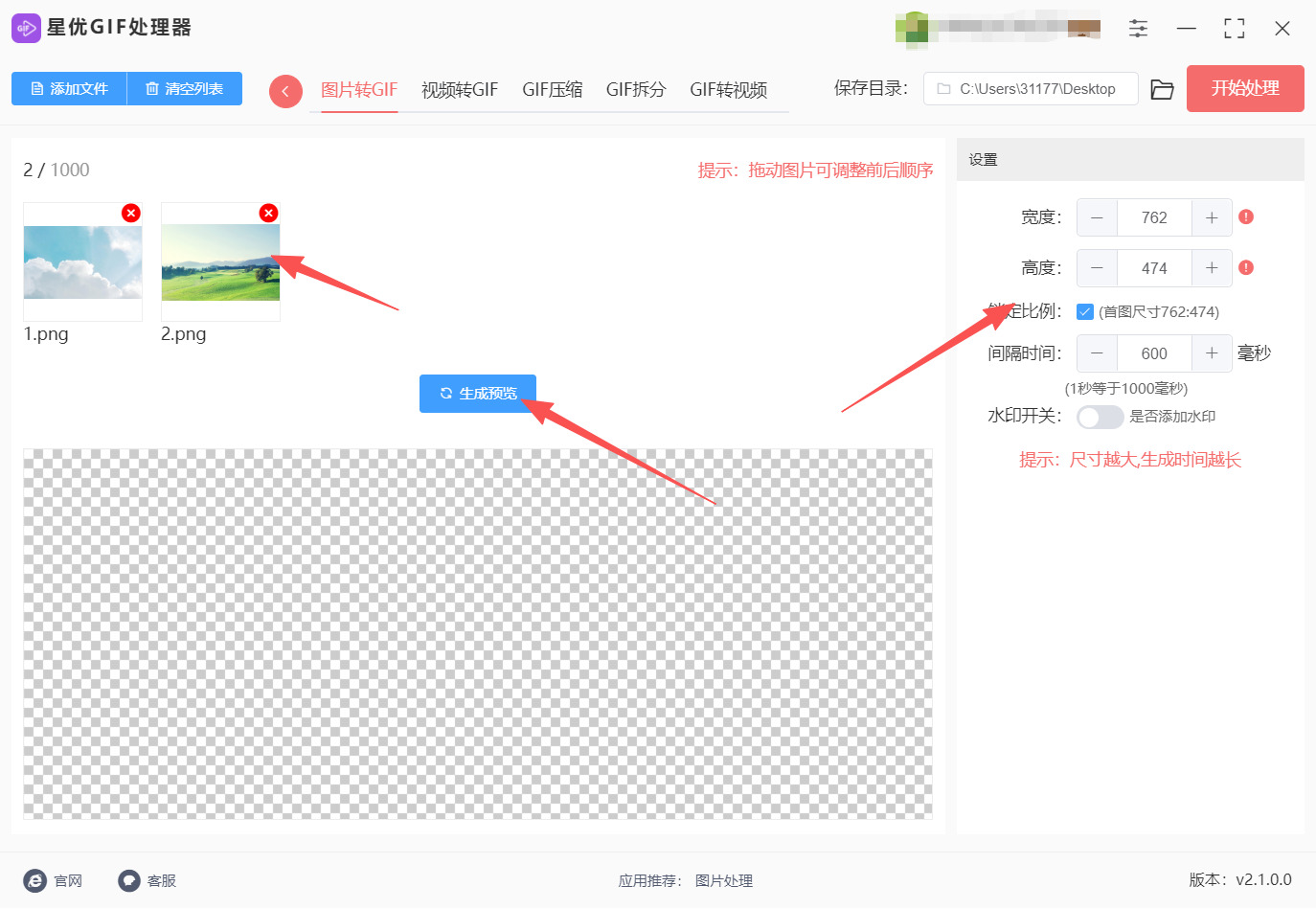This screenshot has width=1316, height=909.
Task: Click the save directory path input field
Action: (1030, 88)
